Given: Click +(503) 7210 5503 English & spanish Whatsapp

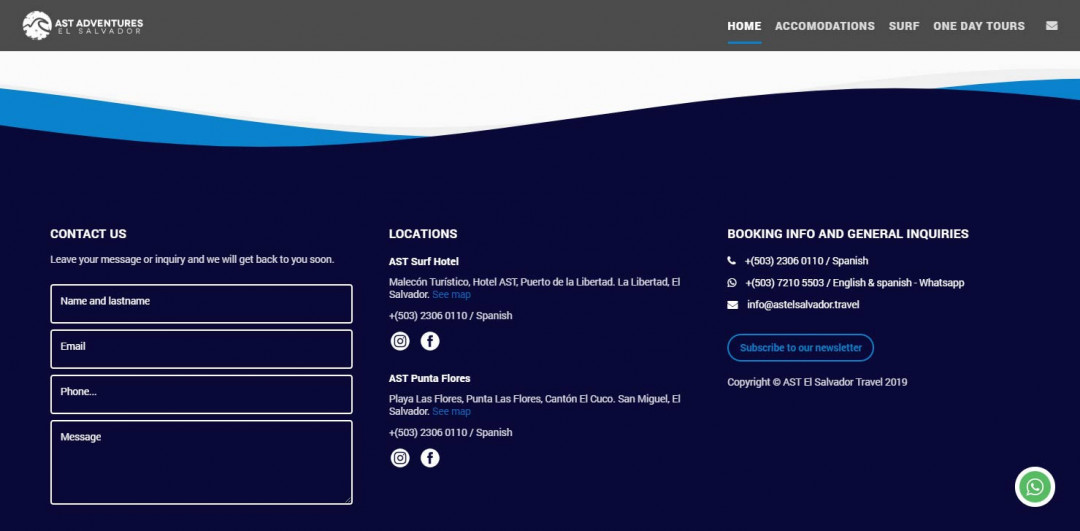Looking at the screenshot, I should click(855, 282).
